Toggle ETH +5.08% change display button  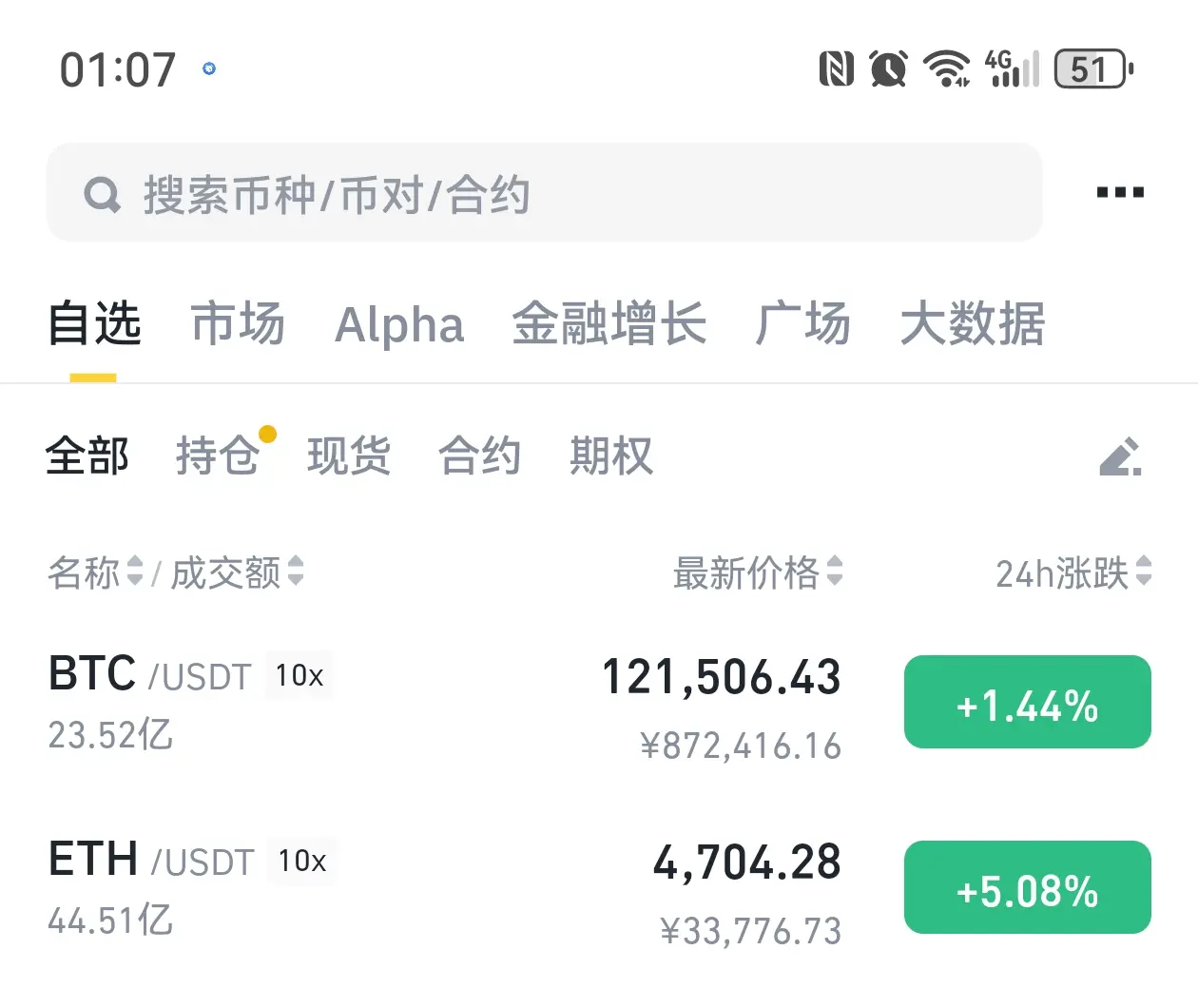tap(1028, 887)
